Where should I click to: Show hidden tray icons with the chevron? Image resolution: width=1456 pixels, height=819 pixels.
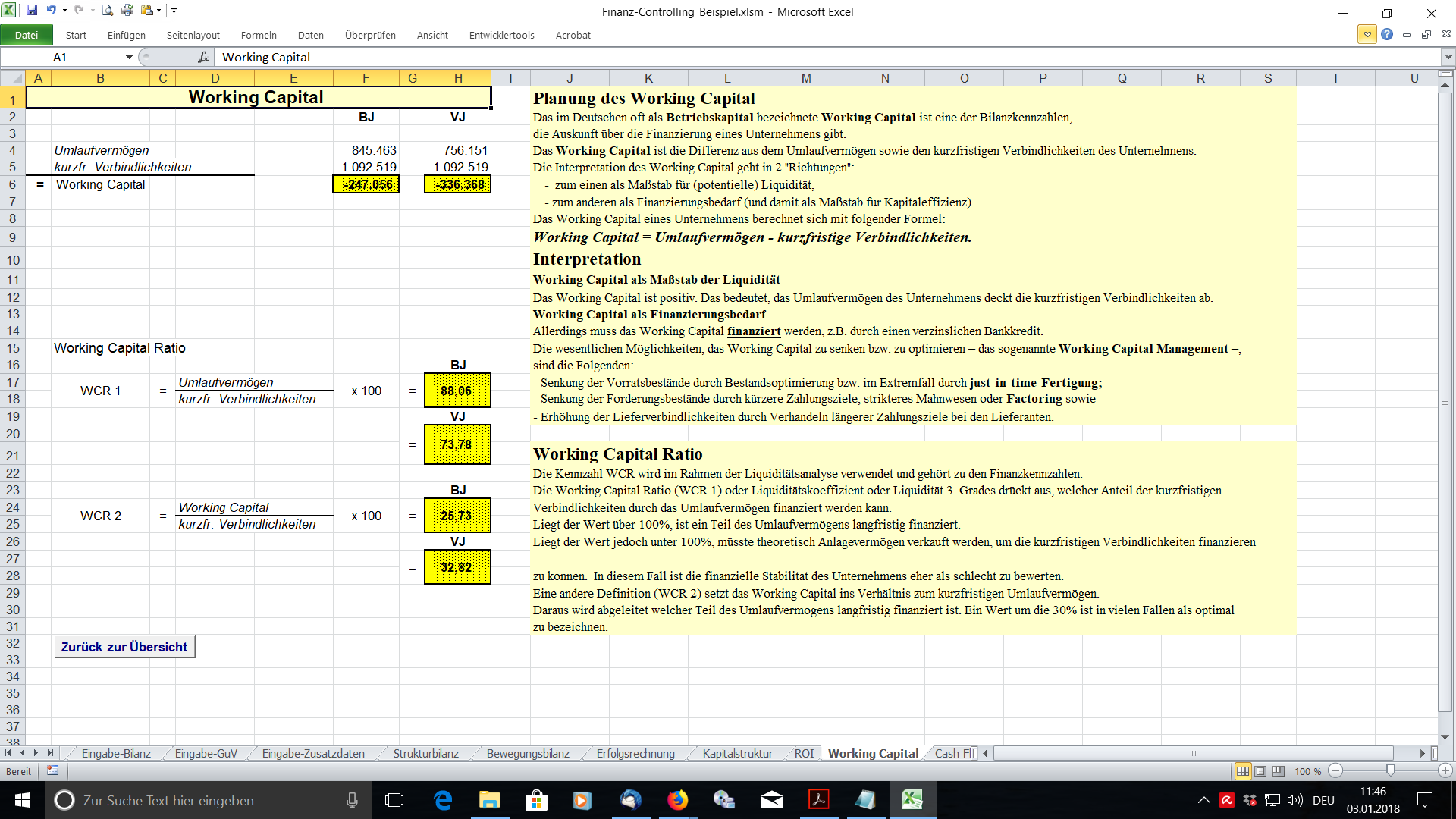1203,800
